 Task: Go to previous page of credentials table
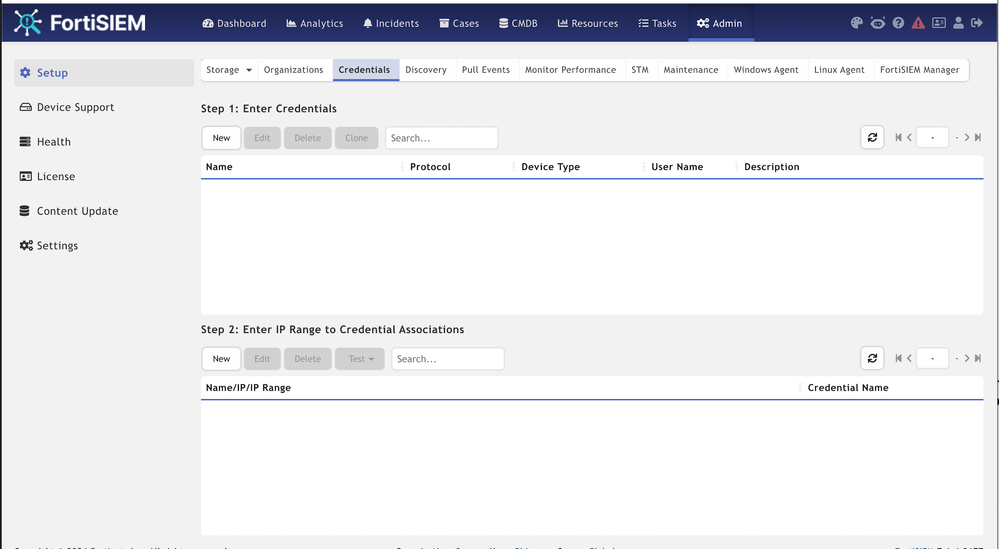coord(909,138)
